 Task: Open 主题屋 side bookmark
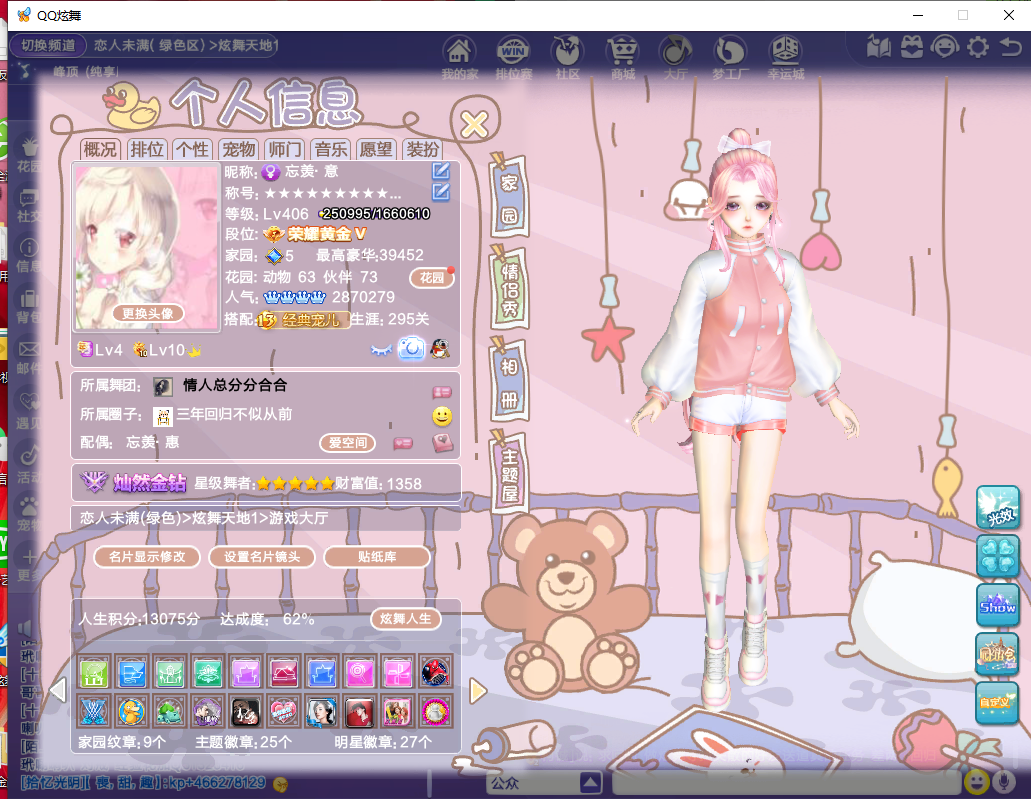pos(510,473)
